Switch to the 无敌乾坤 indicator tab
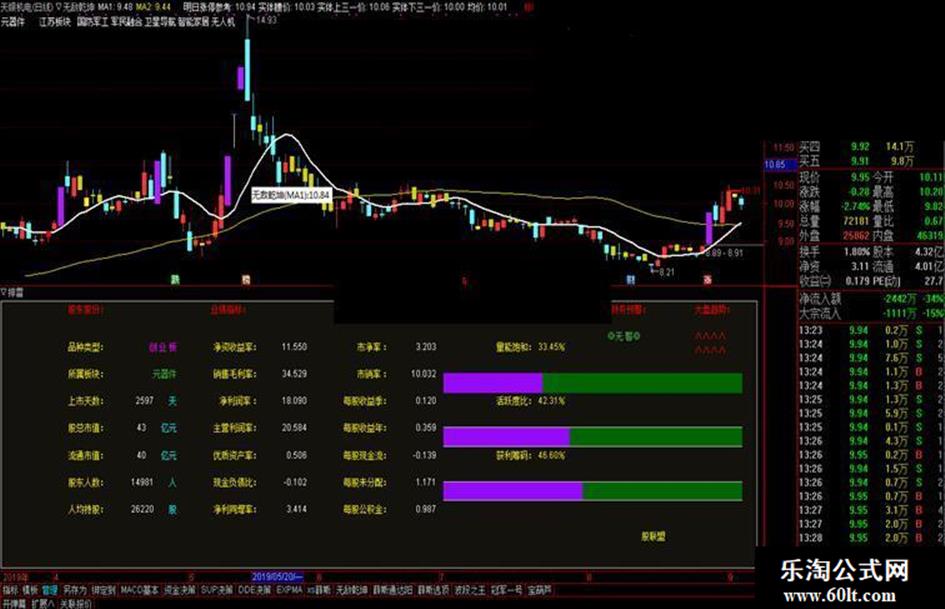This screenshot has height=609, width=945. coord(351,590)
